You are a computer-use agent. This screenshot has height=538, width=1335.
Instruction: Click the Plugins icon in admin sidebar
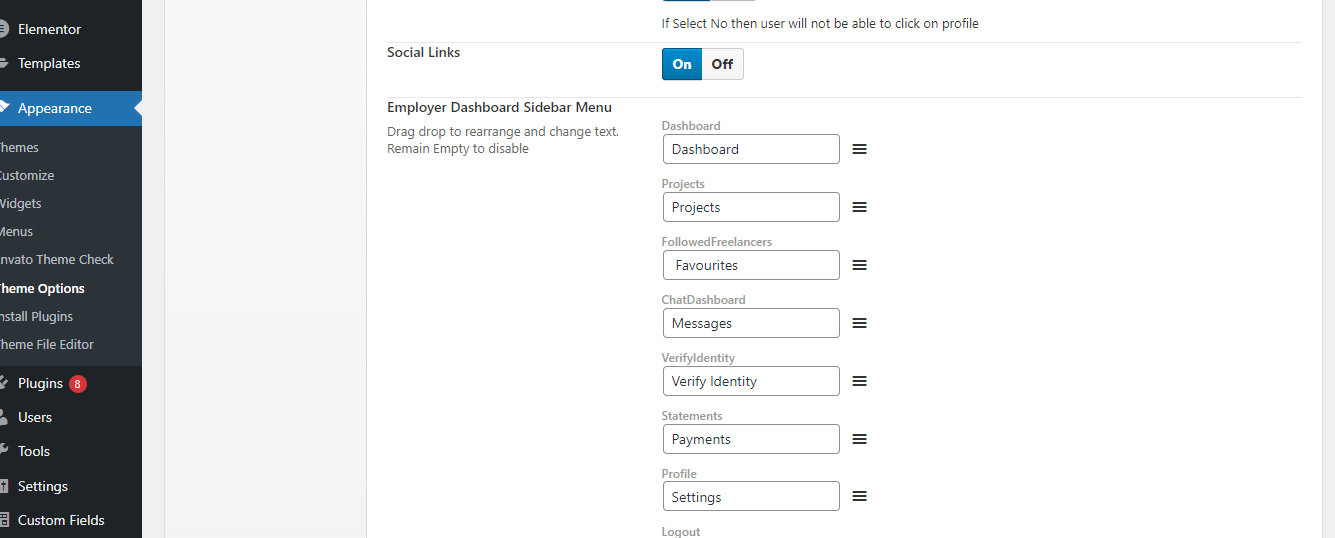click(x=4, y=383)
